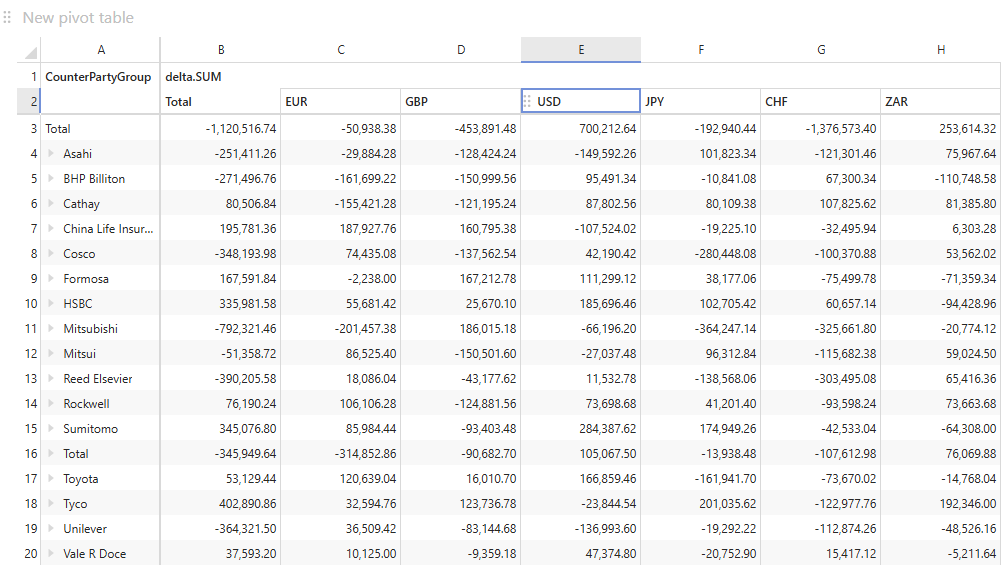Image resolution: width=1008 pixels, height=572 pixels.
Task: Expand the Vale R Doce row
Action: click(x=51, y=554)
